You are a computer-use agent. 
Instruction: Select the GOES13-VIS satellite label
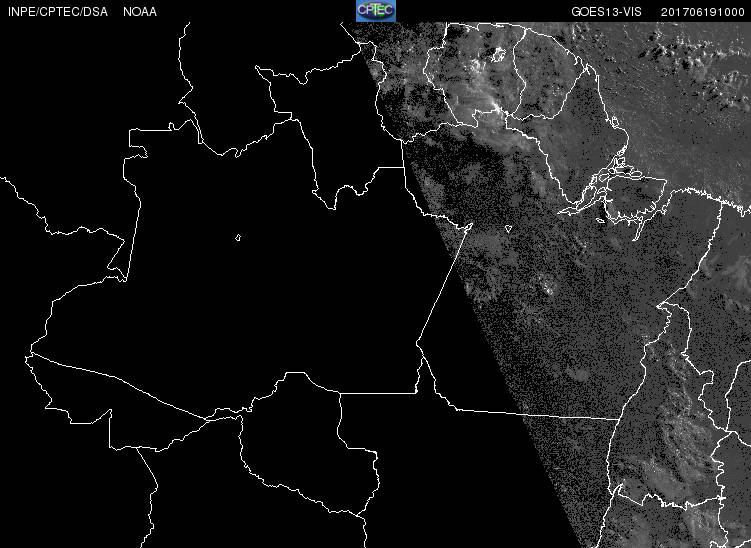tap(606, 12)
